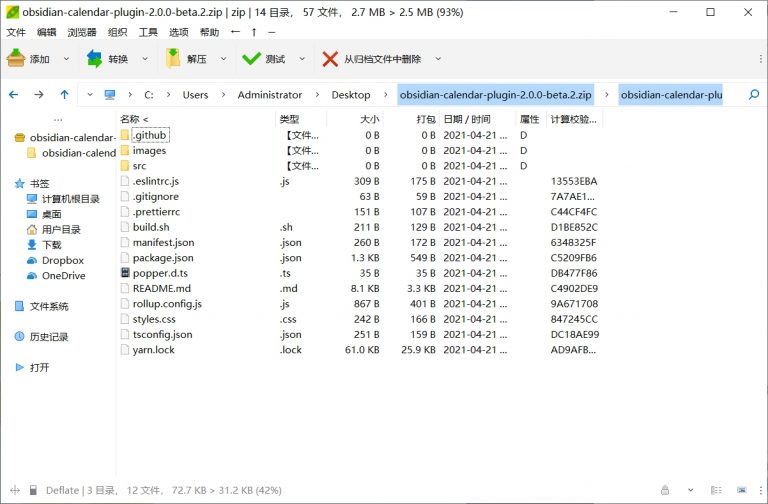Click the search magnifier icon
Viewport: 768px width, 504px height.
pyautogui.click(x=754, y=95)
